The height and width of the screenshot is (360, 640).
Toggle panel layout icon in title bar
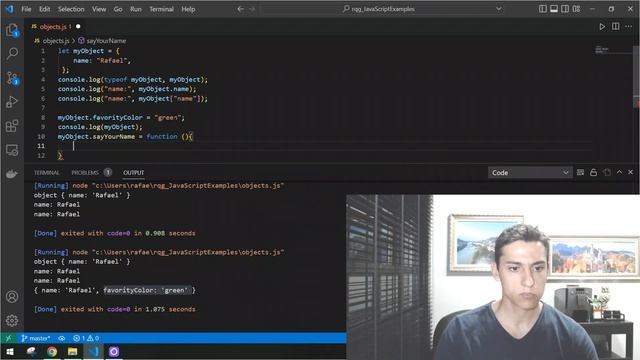[554, 9]
